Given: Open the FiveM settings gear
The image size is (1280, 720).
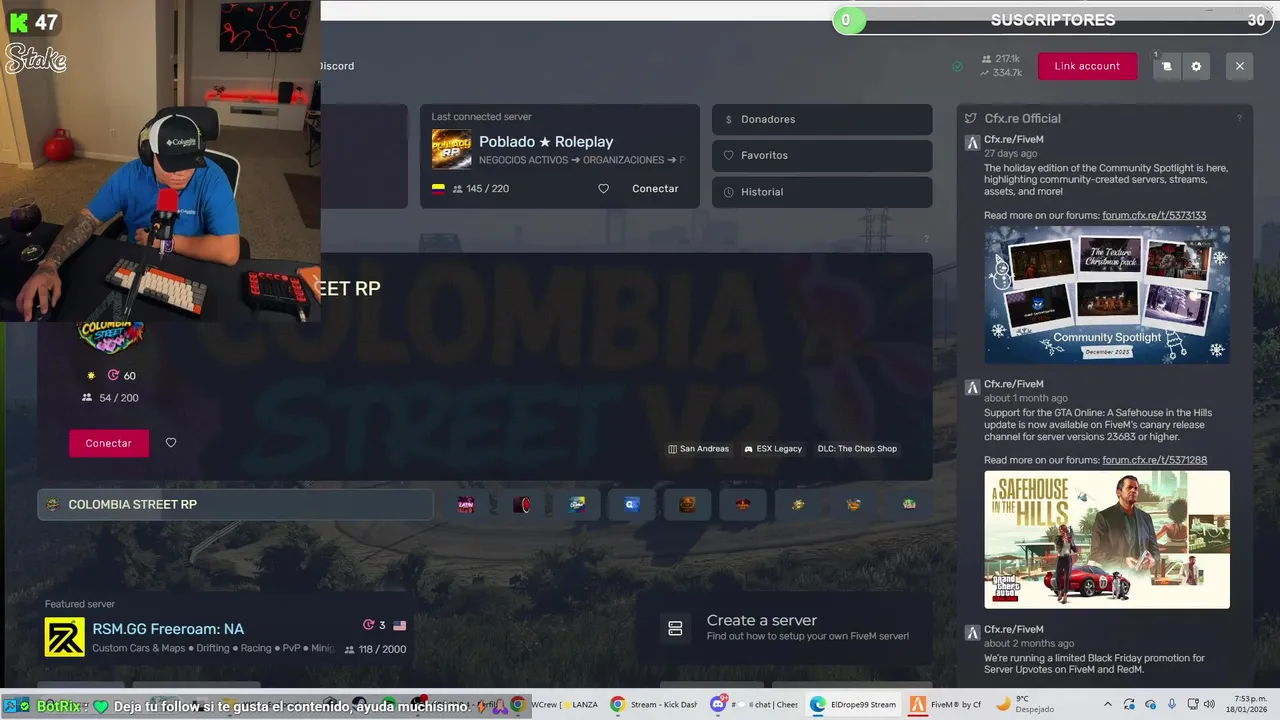Looking at the screenshot, I should [1196, 66].
